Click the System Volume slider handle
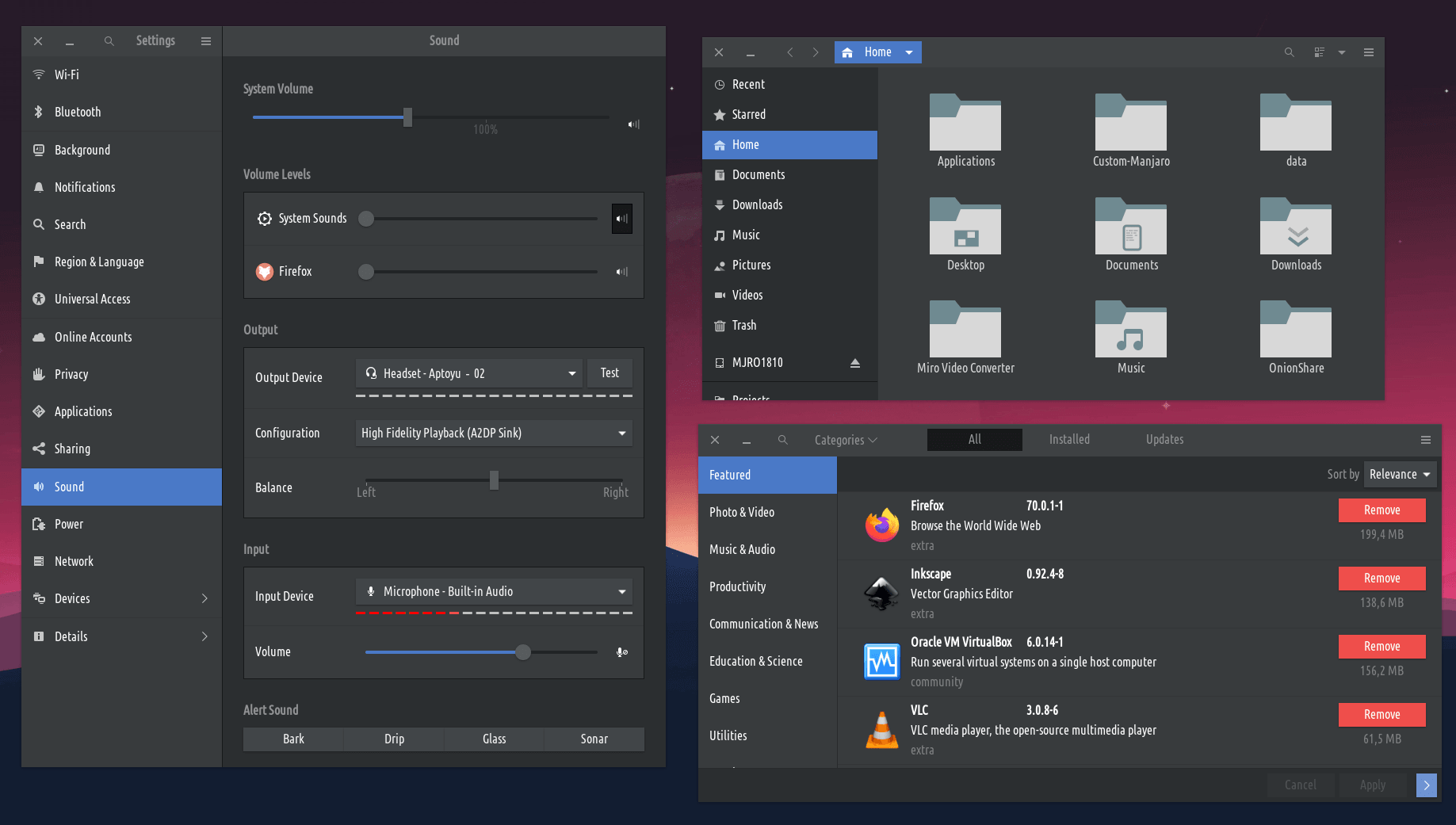The image size is (1456, 825). pos(407,117)
